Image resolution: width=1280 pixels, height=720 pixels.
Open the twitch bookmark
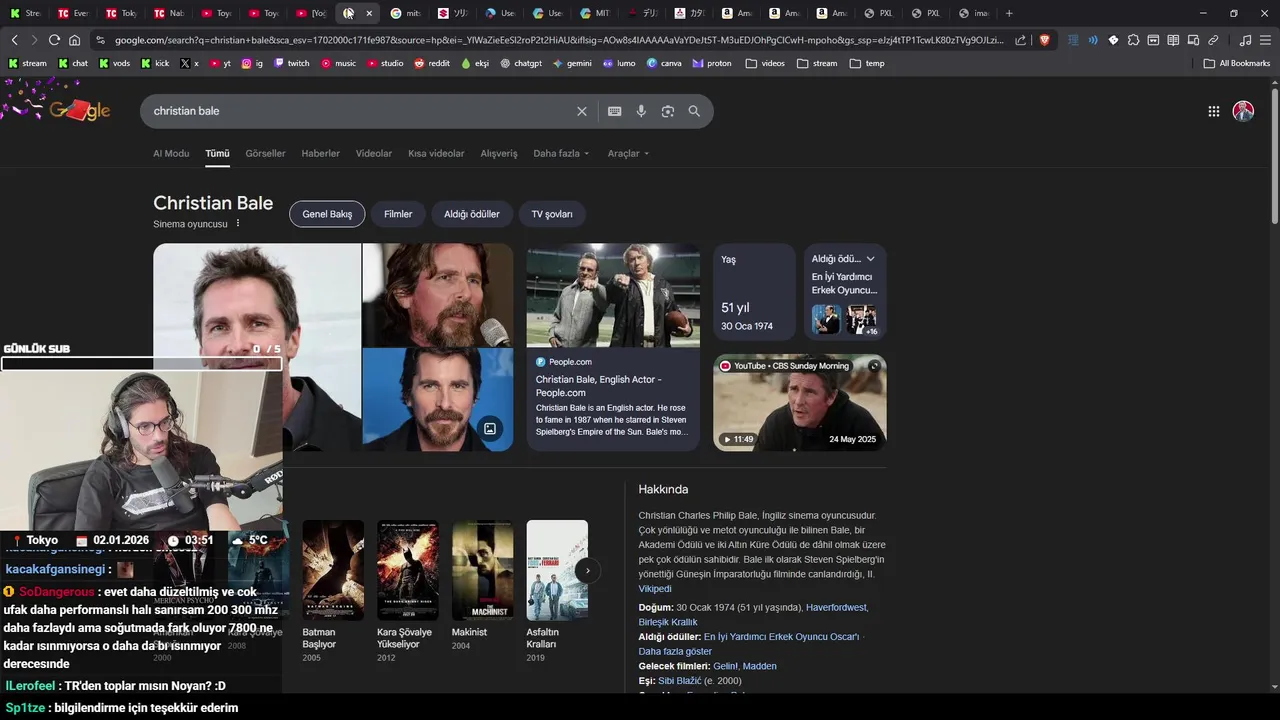click(291, 63)
